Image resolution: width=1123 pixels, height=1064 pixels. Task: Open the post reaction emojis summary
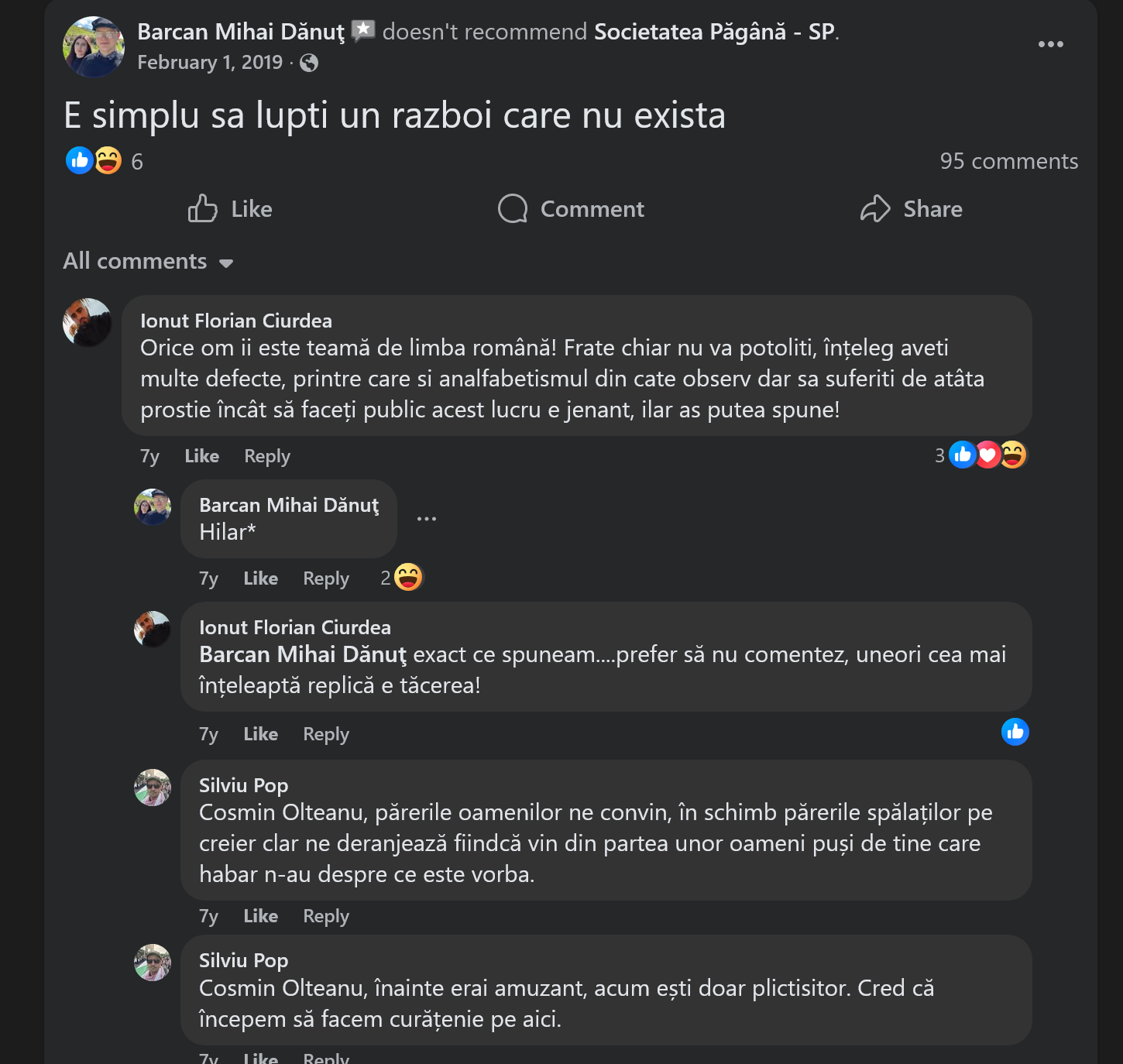[x=94, y=161]
